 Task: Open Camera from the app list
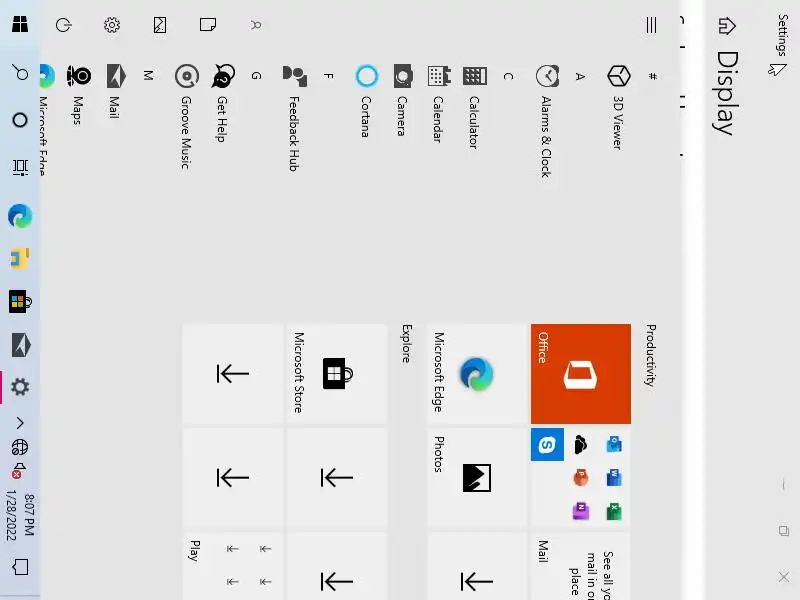pyautogui.click(x=403, y=100)
